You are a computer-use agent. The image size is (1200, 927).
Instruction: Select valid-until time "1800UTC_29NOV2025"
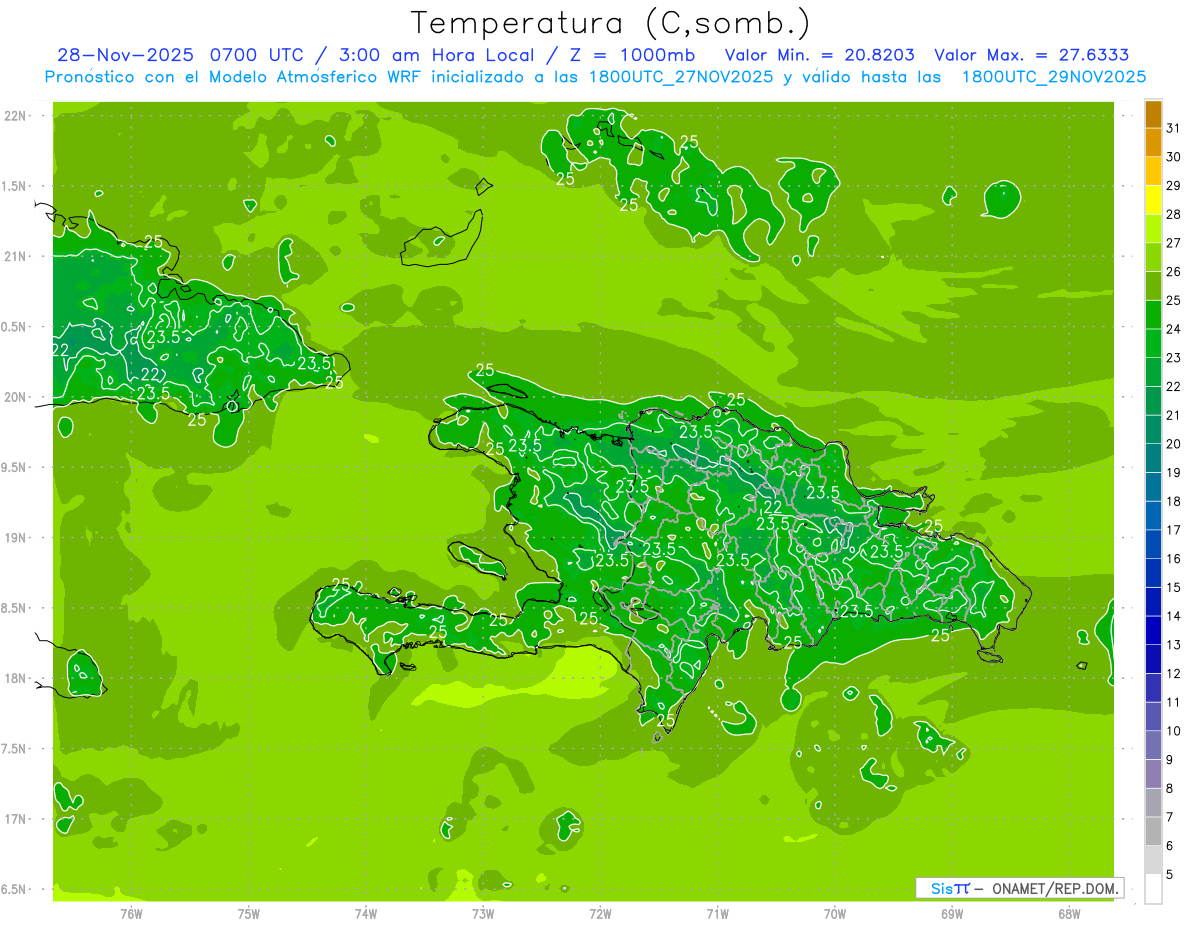[x=1053, y=77]
